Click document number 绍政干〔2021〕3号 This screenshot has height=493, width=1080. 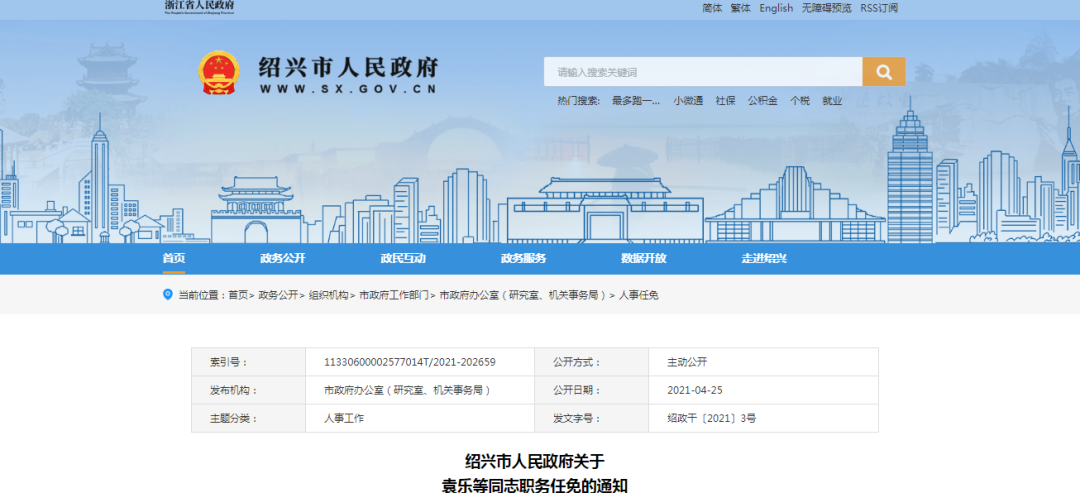tap(712, 418)
